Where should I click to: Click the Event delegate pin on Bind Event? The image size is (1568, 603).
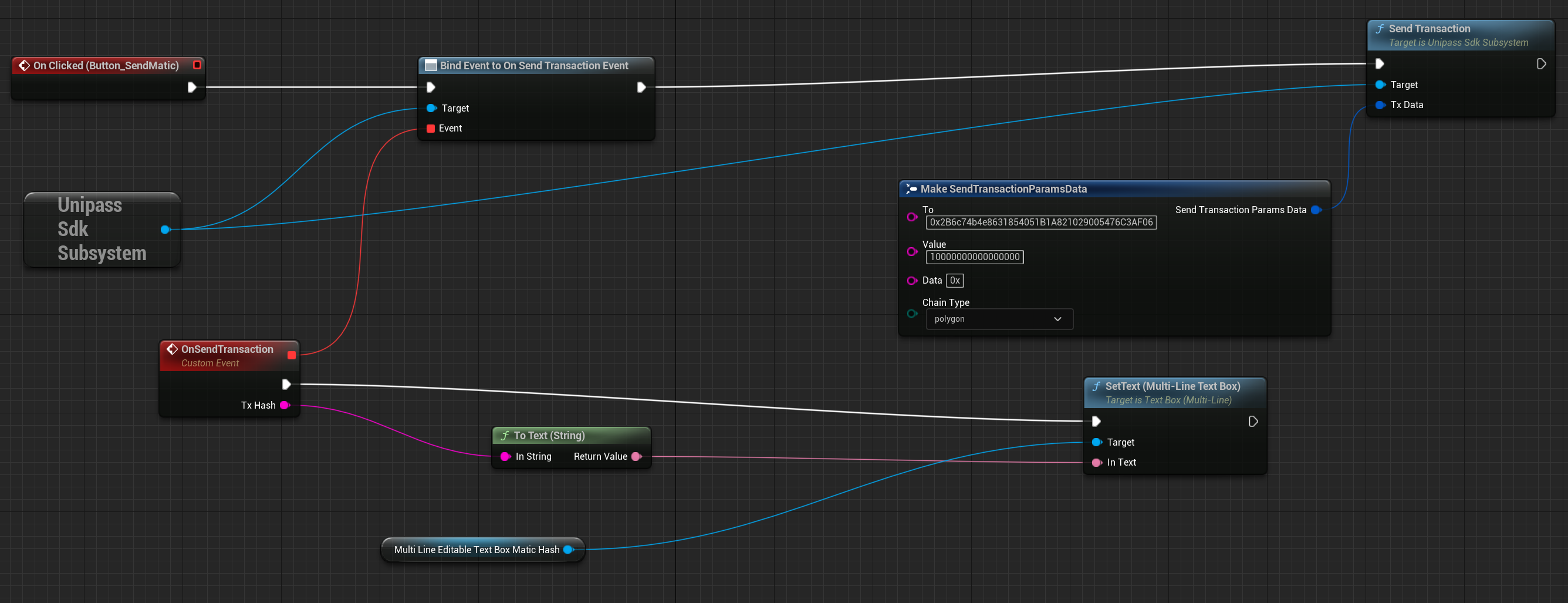431,129
